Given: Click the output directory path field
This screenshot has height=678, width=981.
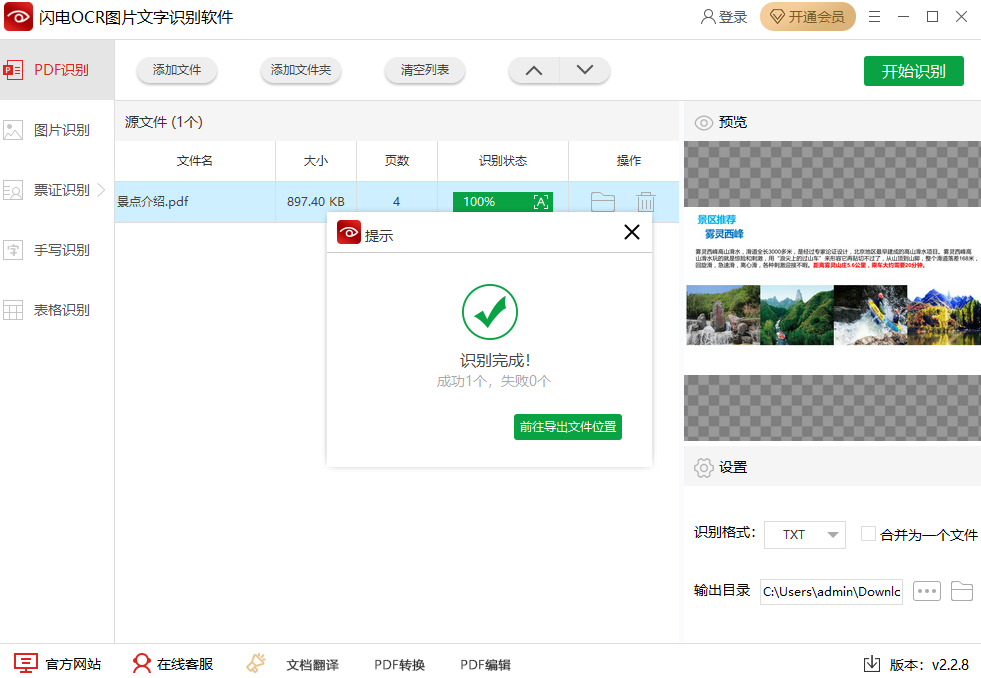Looking at the screenshot, I should click(831, 591).
